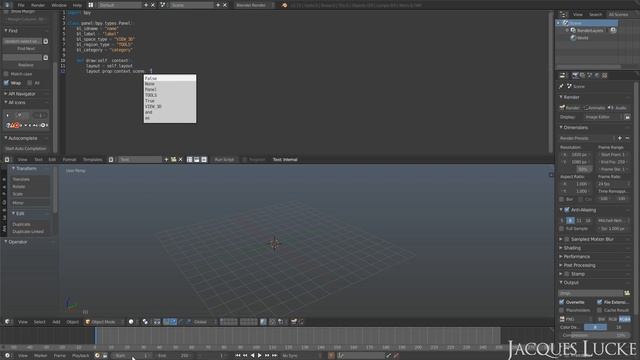Collapse the All Icons panel
Screen dimensions: 640x360
15,102
